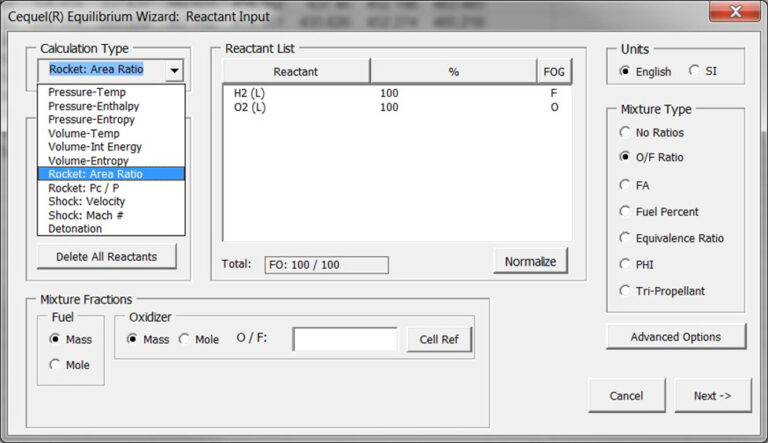Pick Volume-Temp from calculation types
Image resolution: width=768 pixels, height=443 pixels.
pos(111,133)
